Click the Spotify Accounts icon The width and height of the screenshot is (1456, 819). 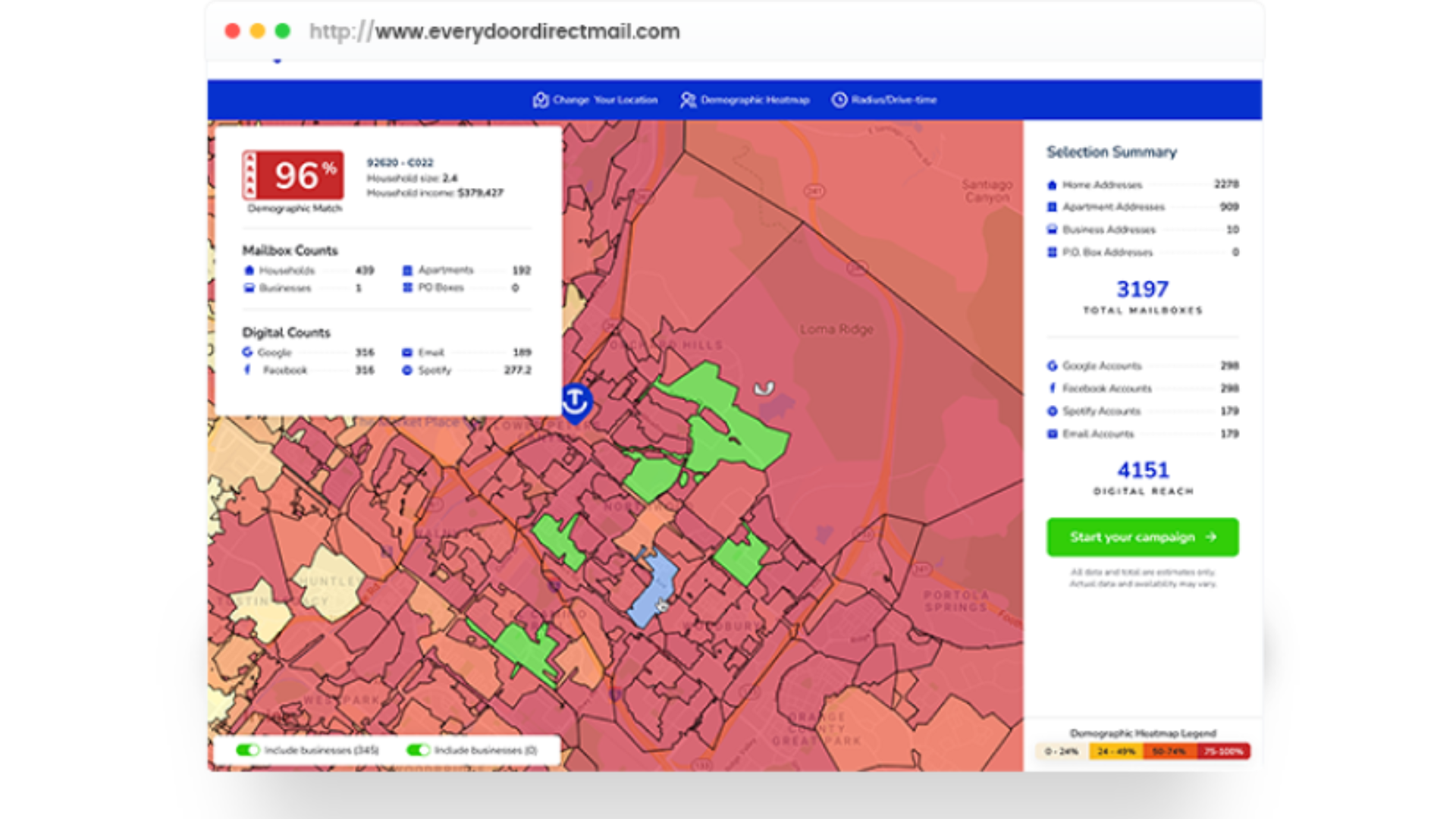tap(1052, 411)
